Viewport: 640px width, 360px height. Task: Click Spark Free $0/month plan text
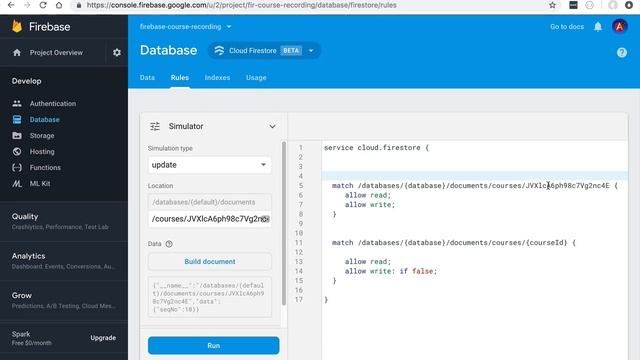(31, 338)
